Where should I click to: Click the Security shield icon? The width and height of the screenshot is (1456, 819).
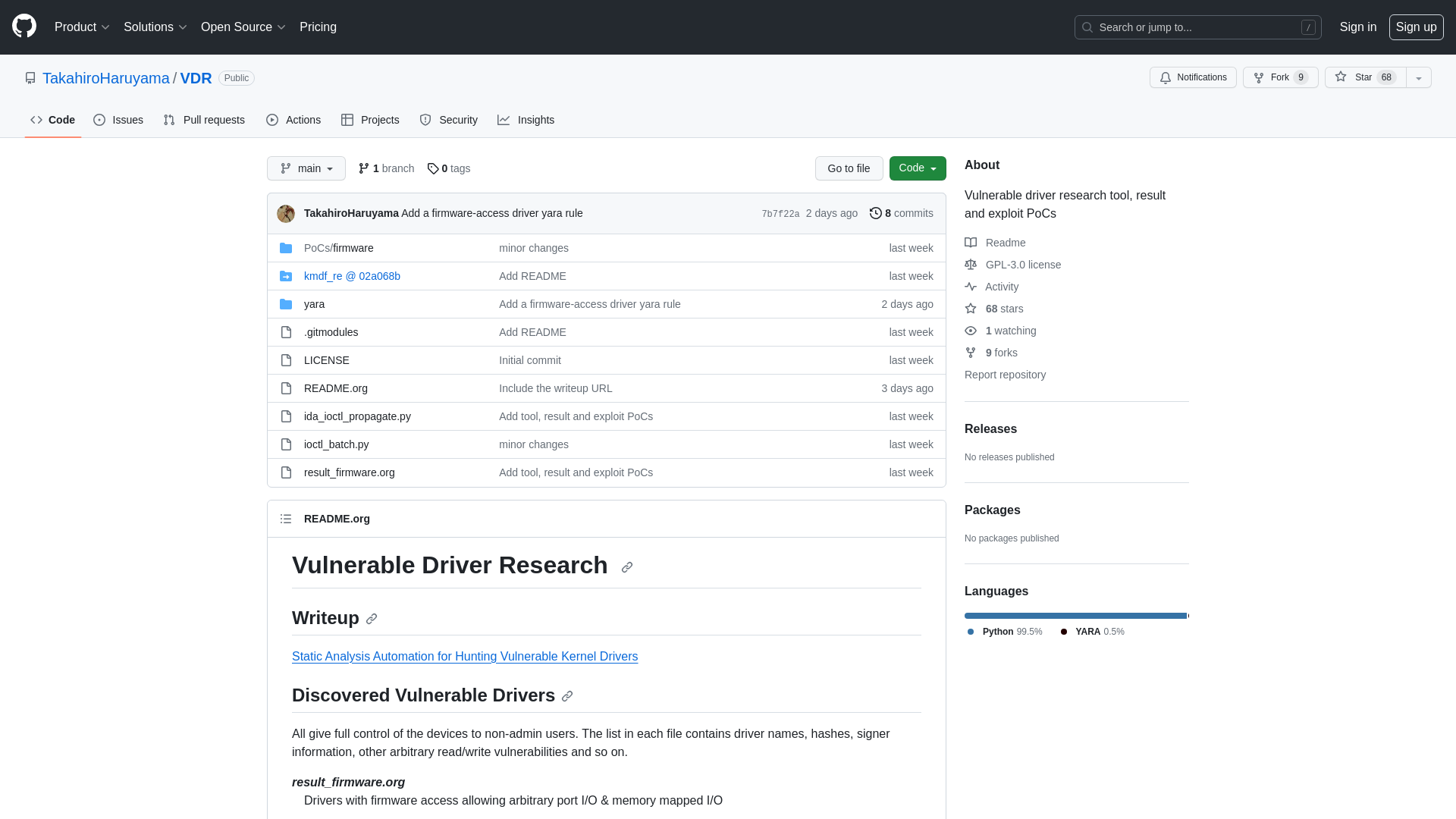[x=425, y=120]
